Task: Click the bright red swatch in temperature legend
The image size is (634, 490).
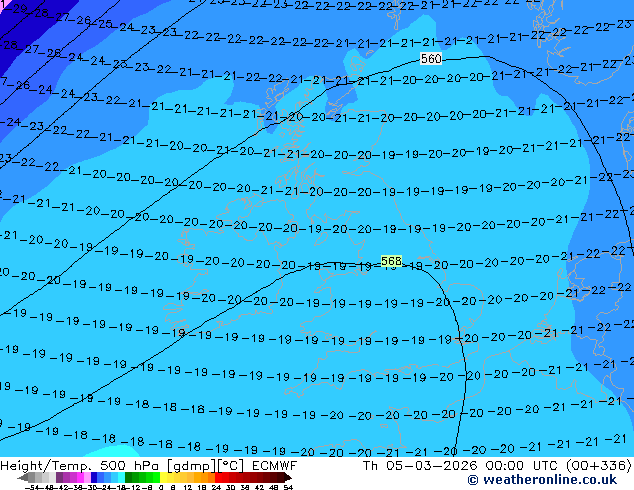Action: click(x=218, y=477)
